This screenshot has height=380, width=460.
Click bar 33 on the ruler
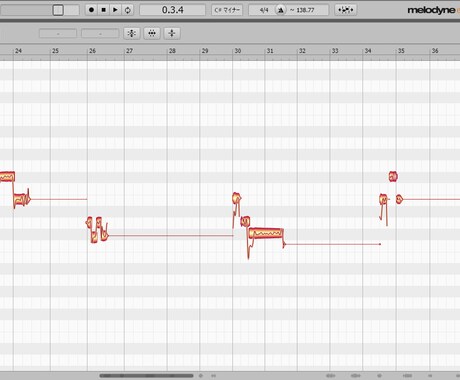click(x=335, y=51)
